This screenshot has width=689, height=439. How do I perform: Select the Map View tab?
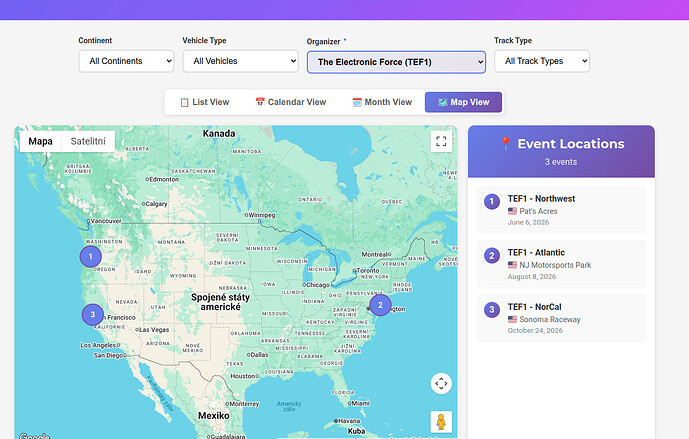pyautogui.click(x=463, y=102)
